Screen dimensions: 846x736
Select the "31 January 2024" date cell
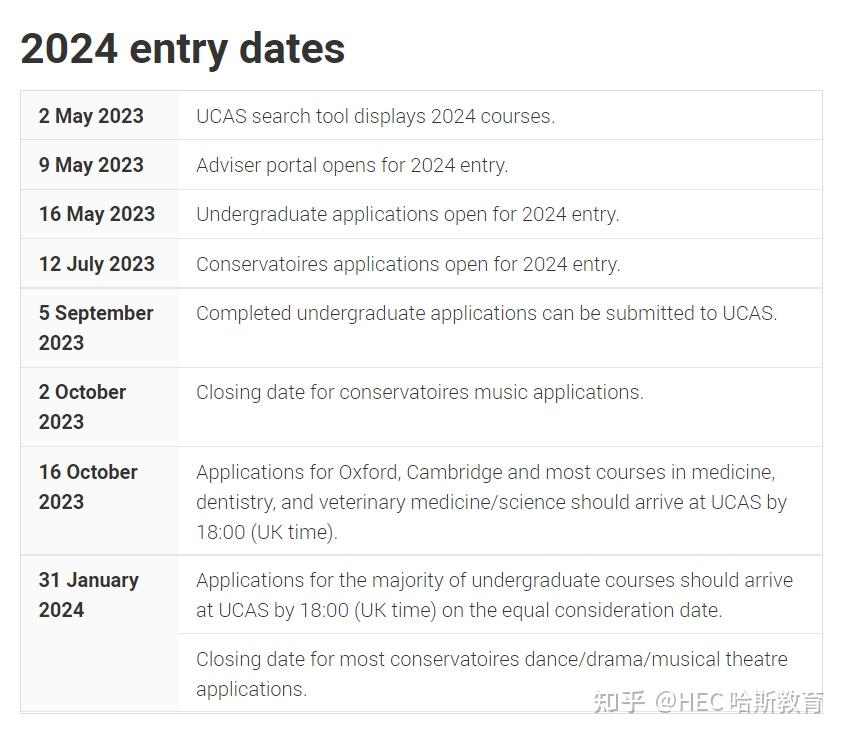pyautogui.click(x=88, y=594)
